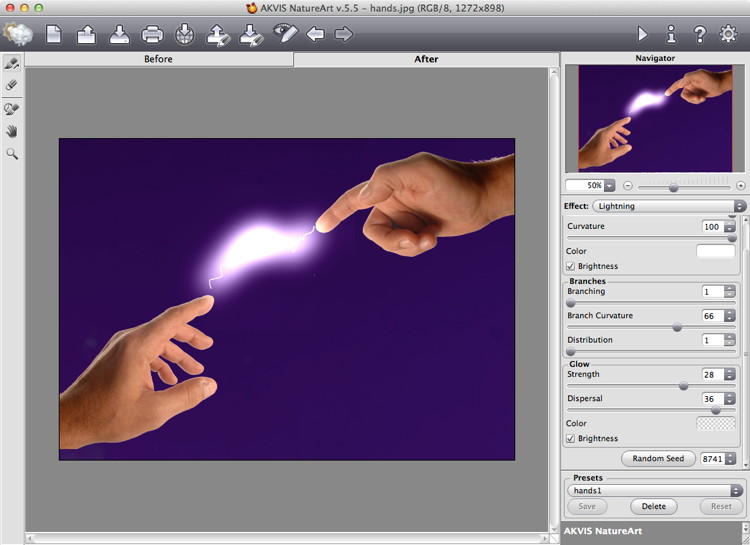Switch to the Before tab
Screen dimensions: 750x545
(x=158, y=59)
